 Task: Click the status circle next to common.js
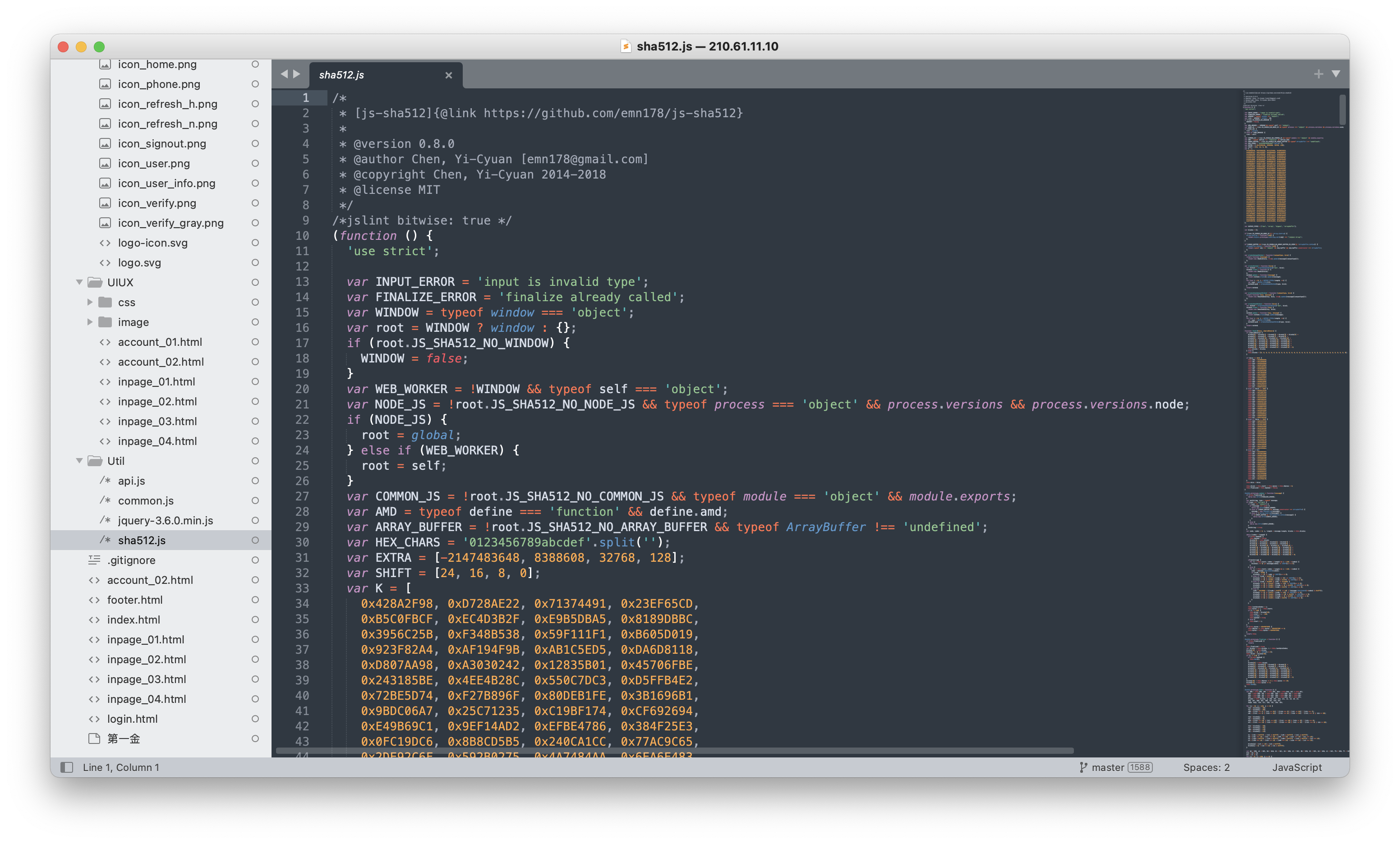tap(255, 500)
